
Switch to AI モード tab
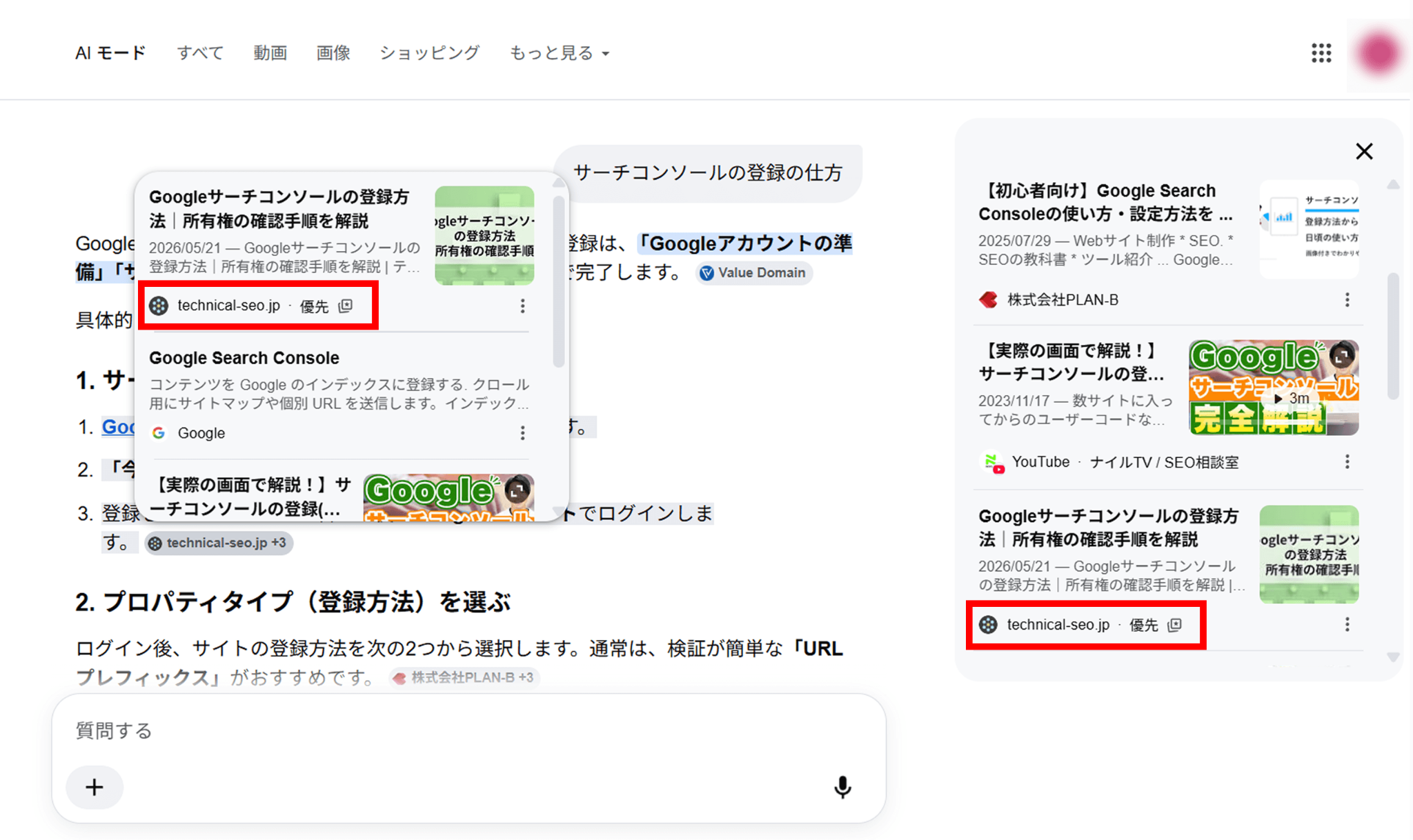coord(110,53)
